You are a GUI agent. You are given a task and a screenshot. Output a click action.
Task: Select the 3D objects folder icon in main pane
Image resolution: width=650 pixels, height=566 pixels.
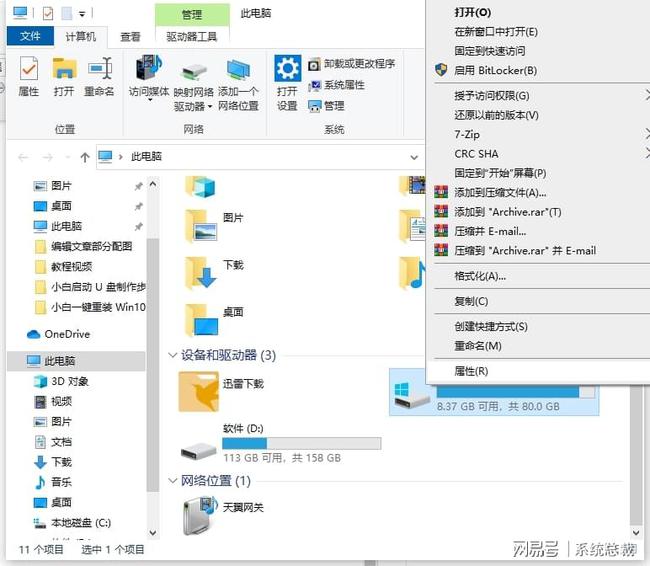coord(200,187)
